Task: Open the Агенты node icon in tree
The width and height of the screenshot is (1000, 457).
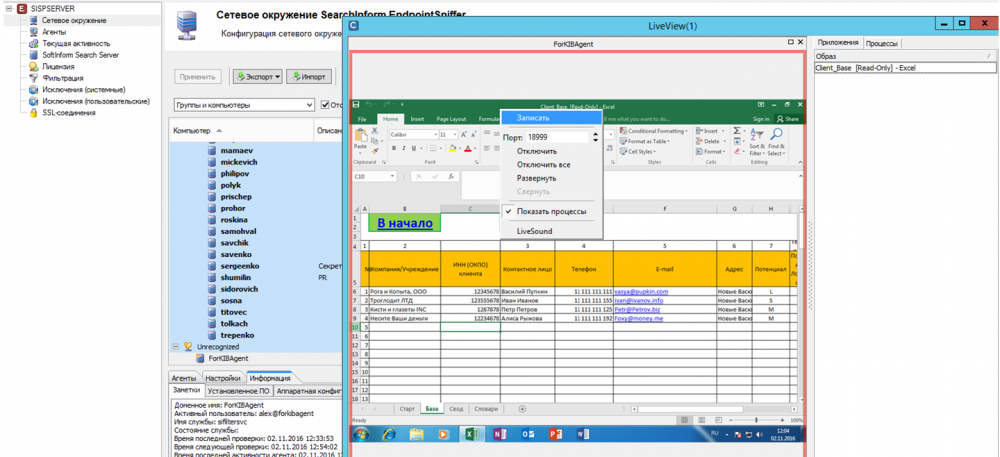Action: point(35,32)
